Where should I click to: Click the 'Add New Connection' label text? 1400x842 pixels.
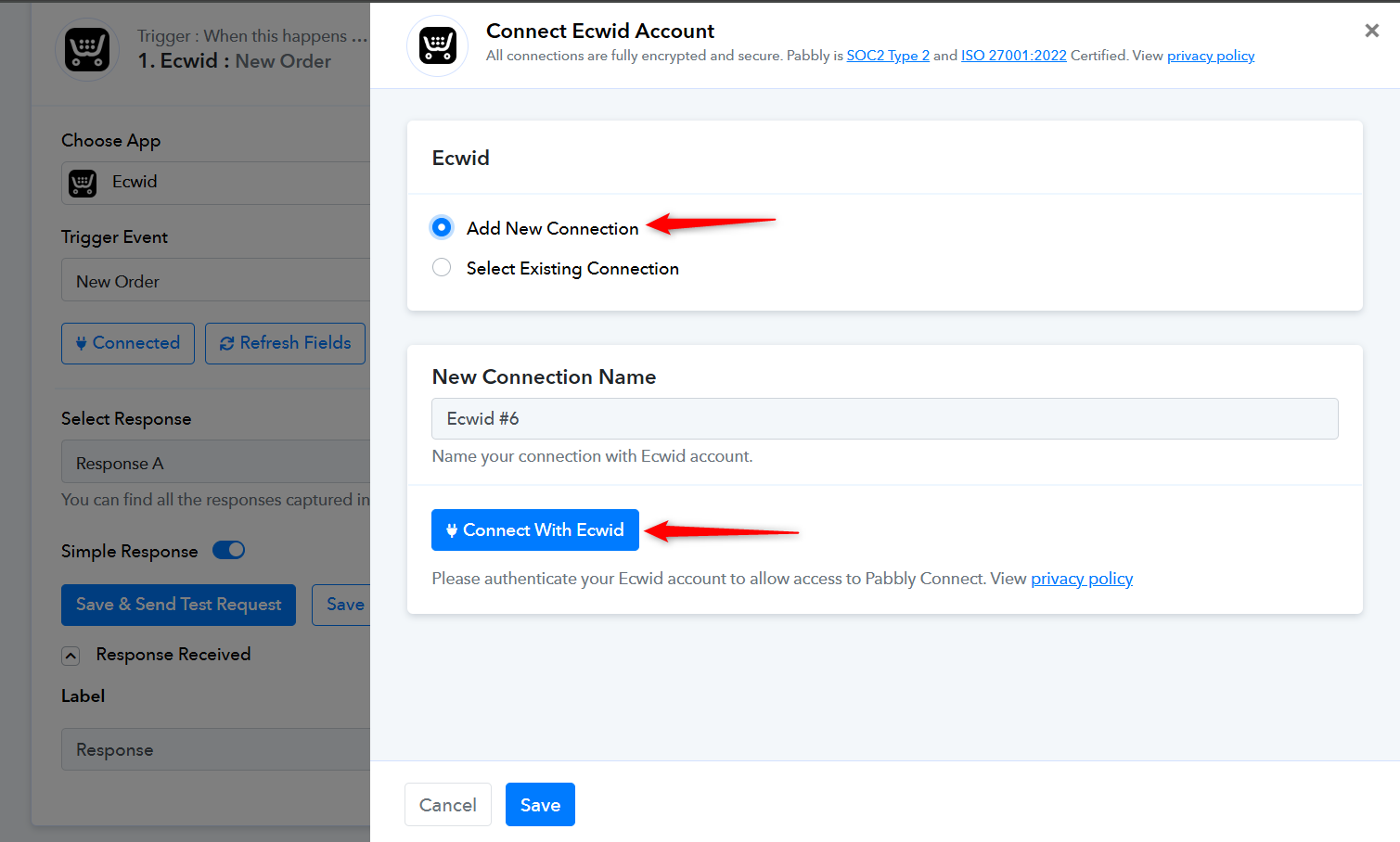[x=552, y=228]
